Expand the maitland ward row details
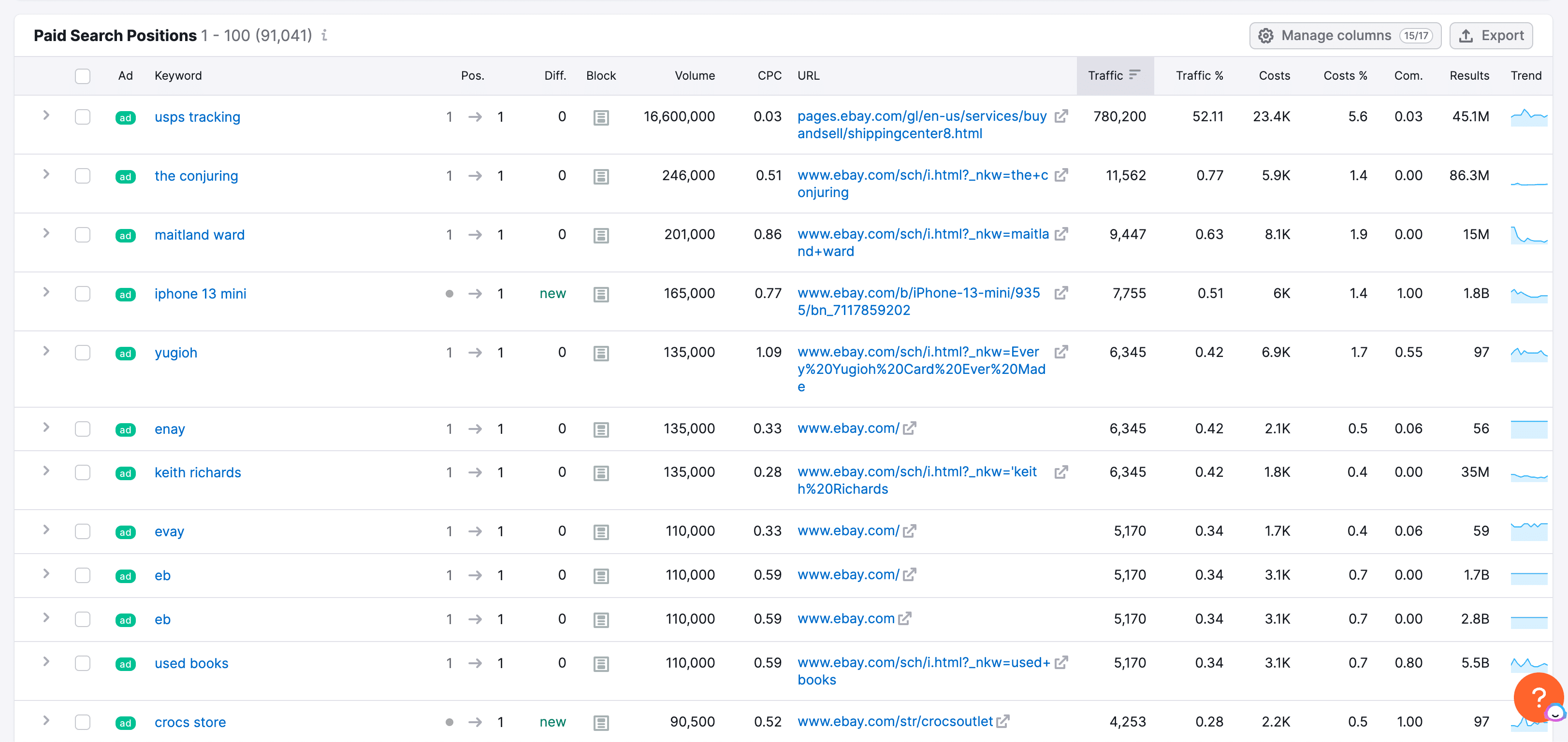This screenshot has height=742, width=1568. coord(46,233)
